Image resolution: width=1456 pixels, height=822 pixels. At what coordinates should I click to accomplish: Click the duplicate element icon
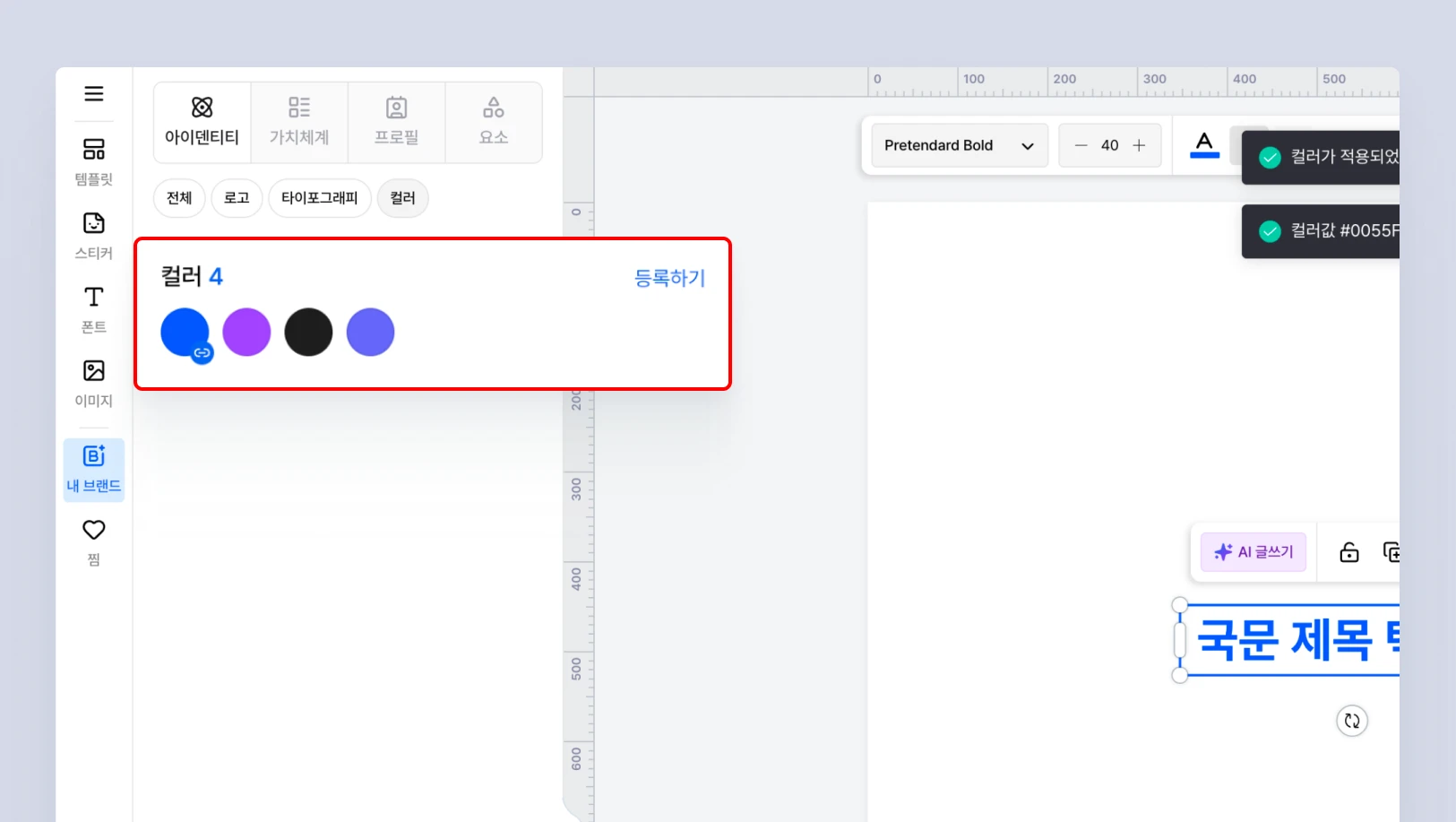(1391, 552)
